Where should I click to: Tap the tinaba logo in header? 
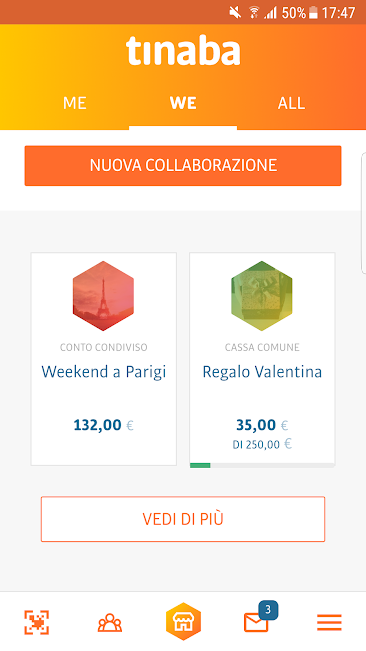pos(183,51)
